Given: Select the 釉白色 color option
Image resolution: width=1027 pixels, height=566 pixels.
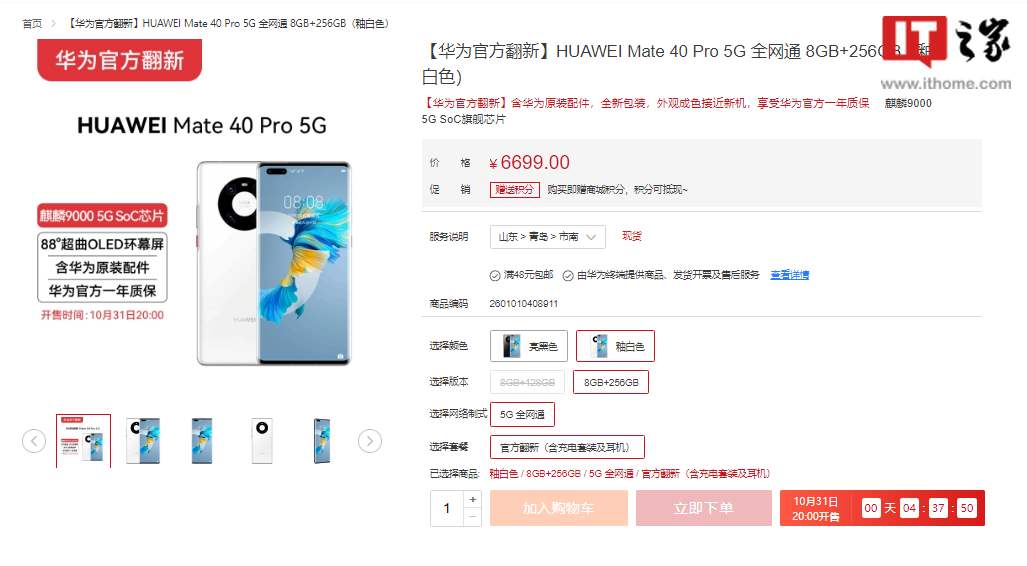Looking at the screenshot, I should coord(615,346).
